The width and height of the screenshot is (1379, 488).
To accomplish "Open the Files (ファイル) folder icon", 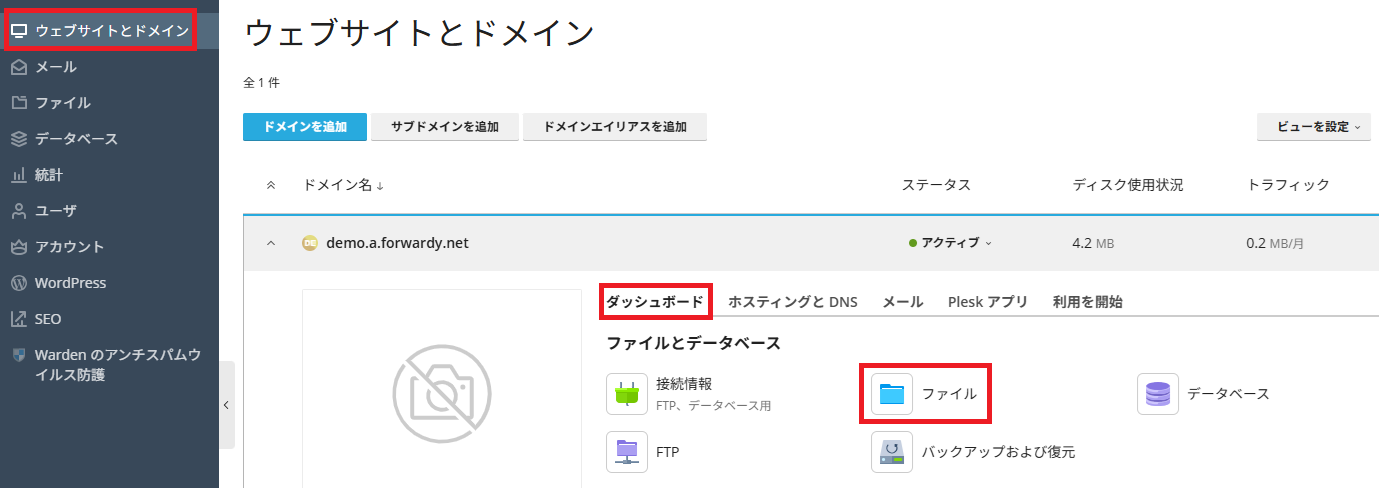I will (891, 394).
